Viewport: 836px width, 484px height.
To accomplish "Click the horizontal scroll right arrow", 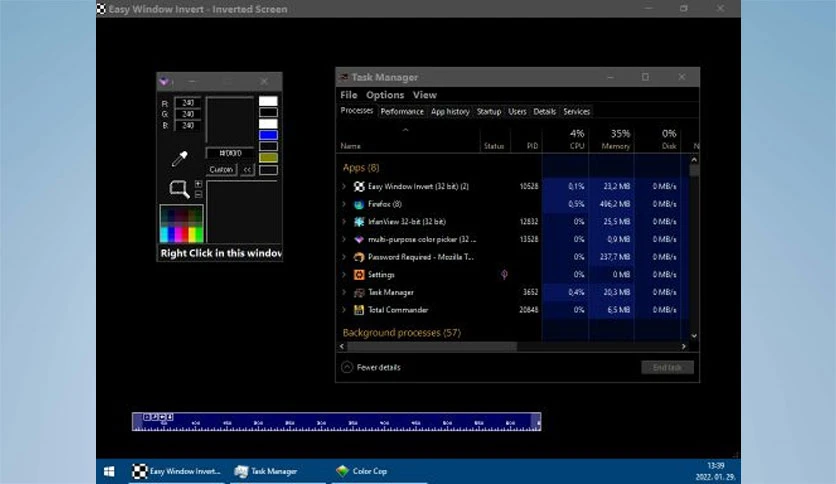I will 684,346.
